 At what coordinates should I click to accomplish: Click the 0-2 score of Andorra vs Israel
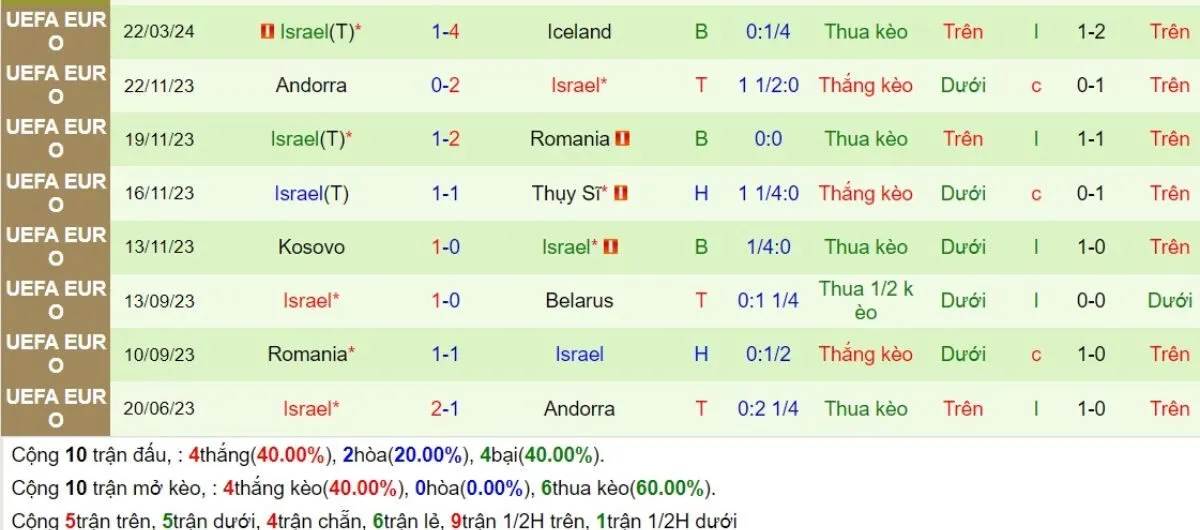click(445, 85)
